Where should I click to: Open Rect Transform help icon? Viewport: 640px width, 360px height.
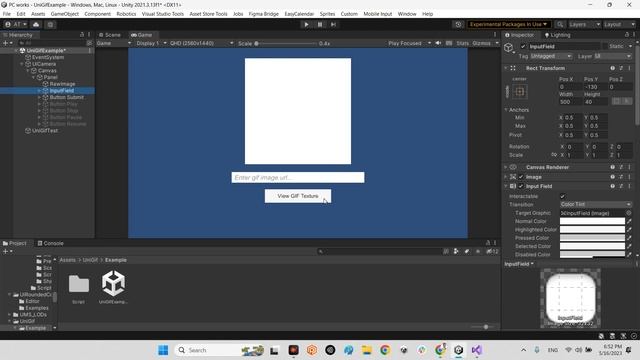[x=612, y=68]
